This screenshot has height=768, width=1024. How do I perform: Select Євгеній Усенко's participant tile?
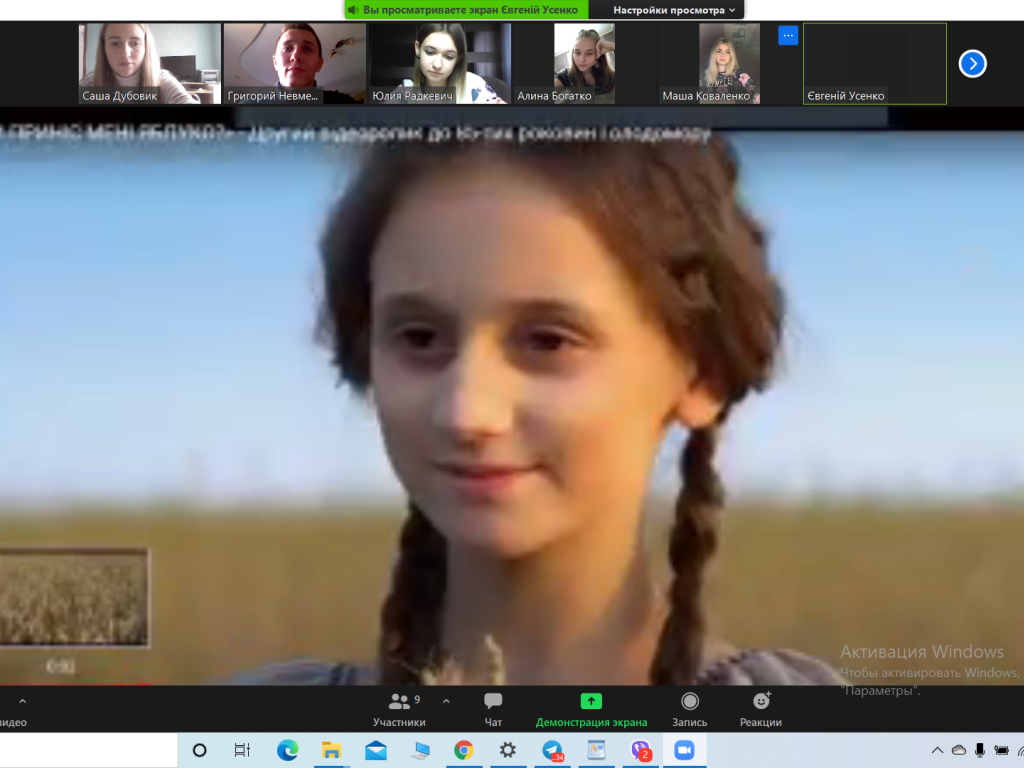coord(874,64)
